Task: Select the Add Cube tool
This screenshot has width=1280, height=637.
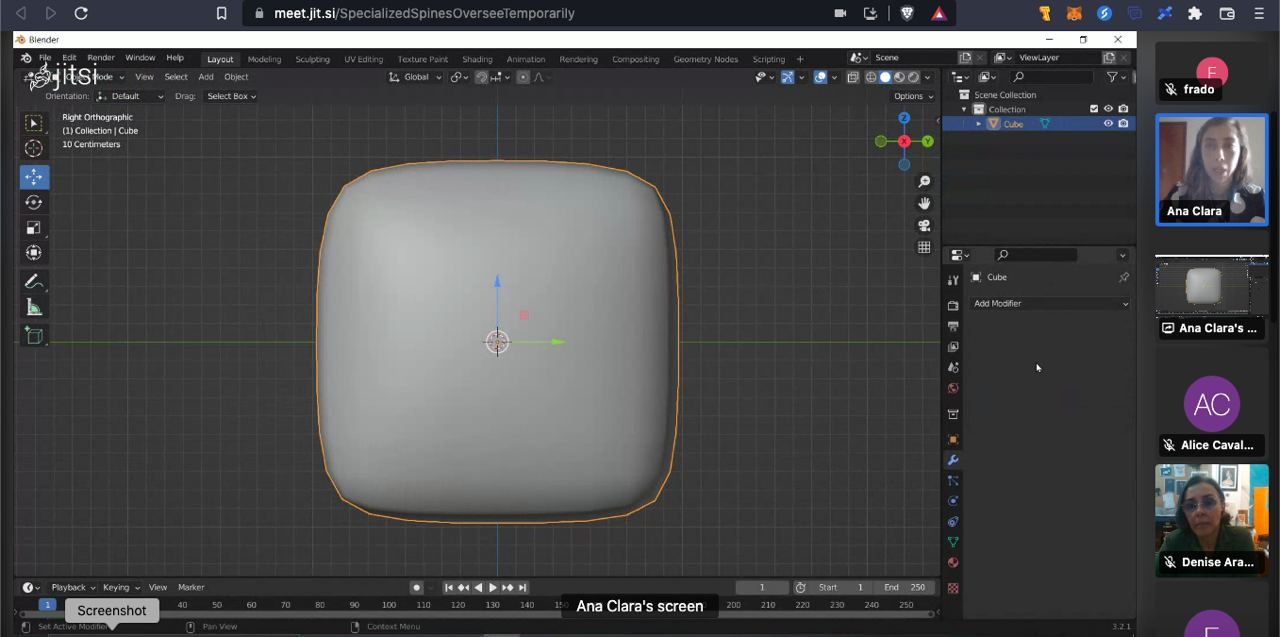Action: click(33, 336)
